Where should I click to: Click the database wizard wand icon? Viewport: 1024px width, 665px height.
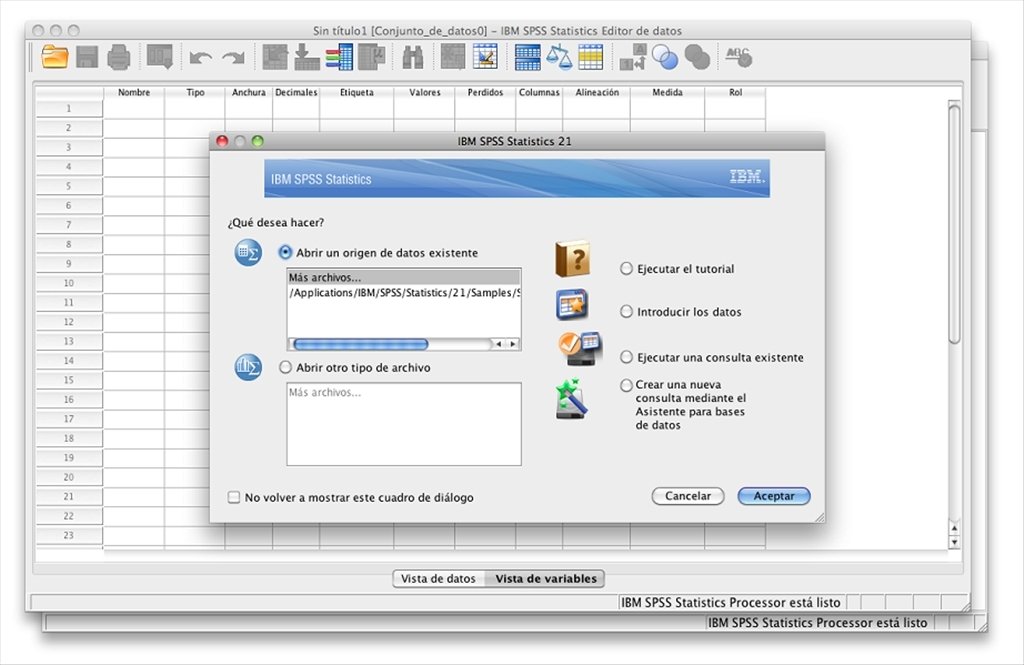(571, 399)
